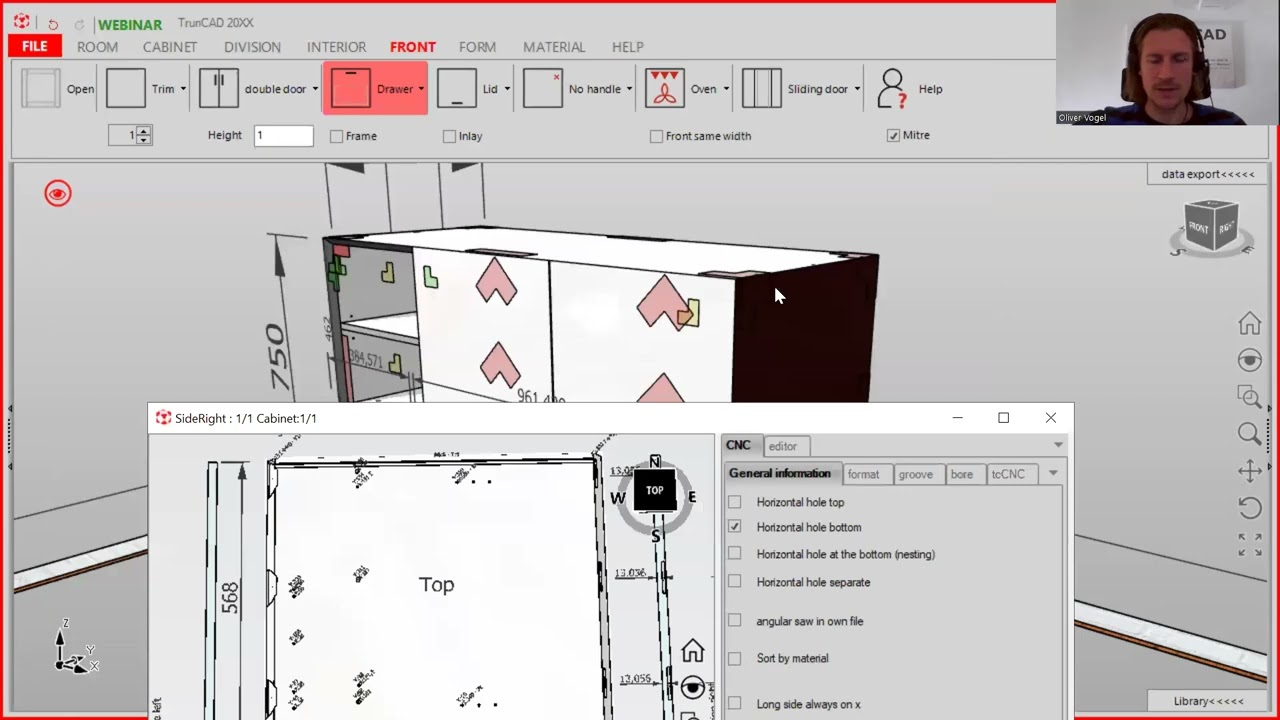Select the Trim front icon
This screenshot has width=1280, height=720.
tap(126, 89)
